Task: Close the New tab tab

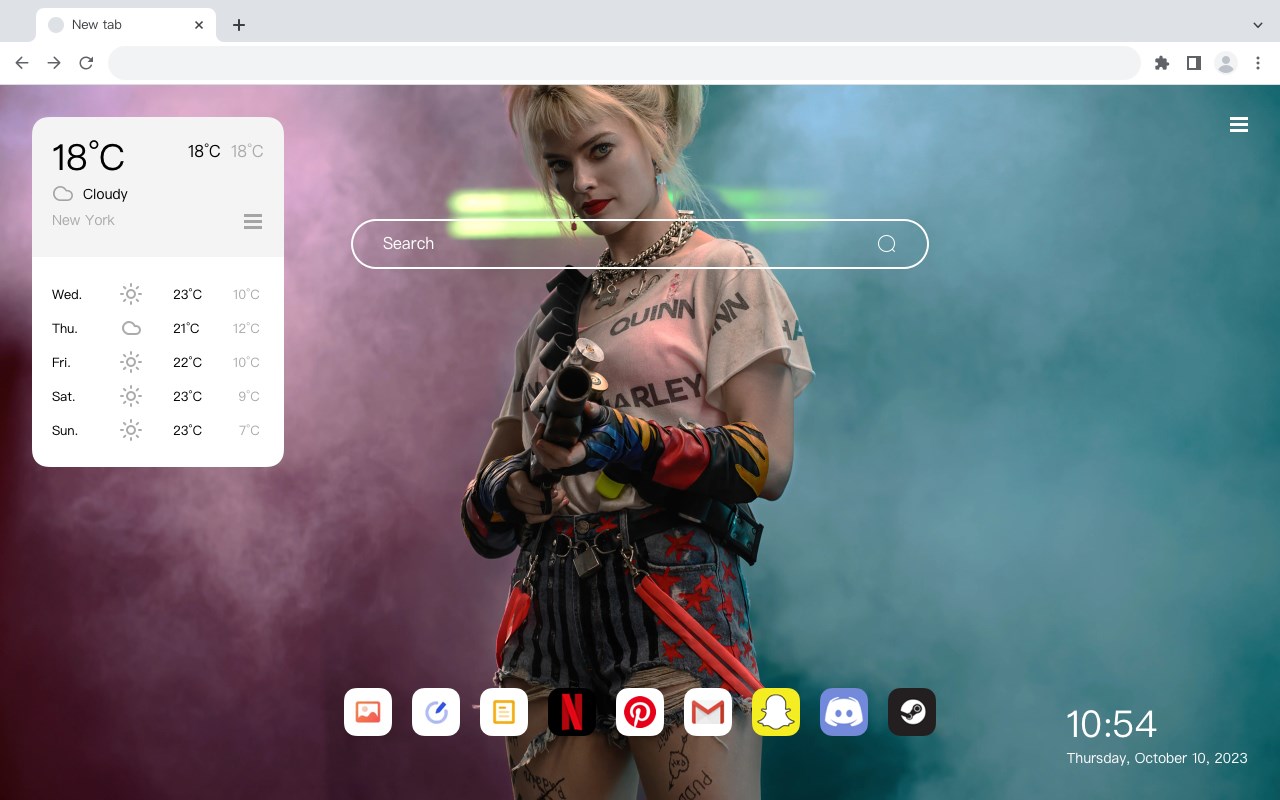Action: click(200, 24)
